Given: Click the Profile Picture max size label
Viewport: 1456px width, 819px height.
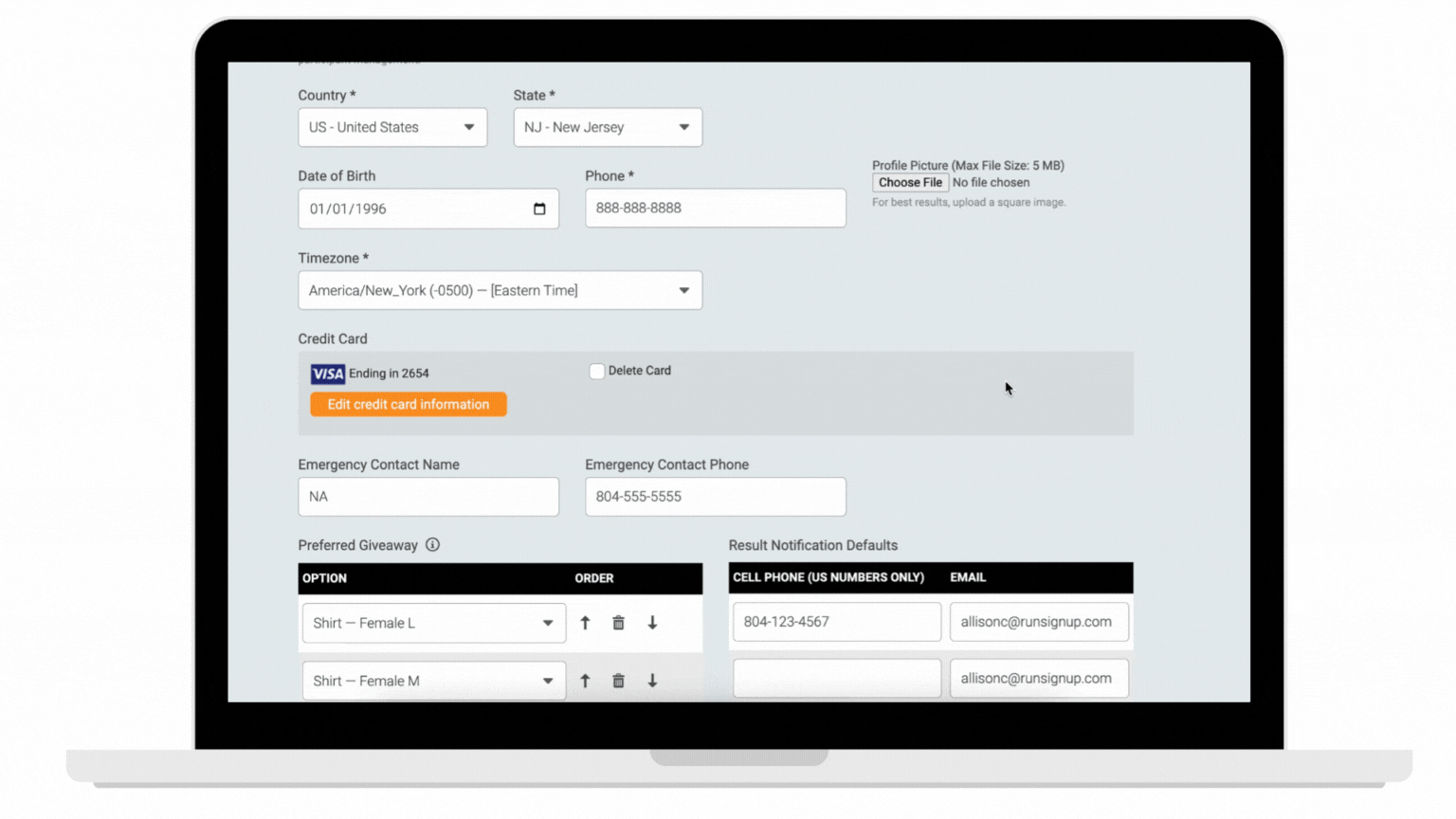Looking at the screenshot, I should click(968, 165).
